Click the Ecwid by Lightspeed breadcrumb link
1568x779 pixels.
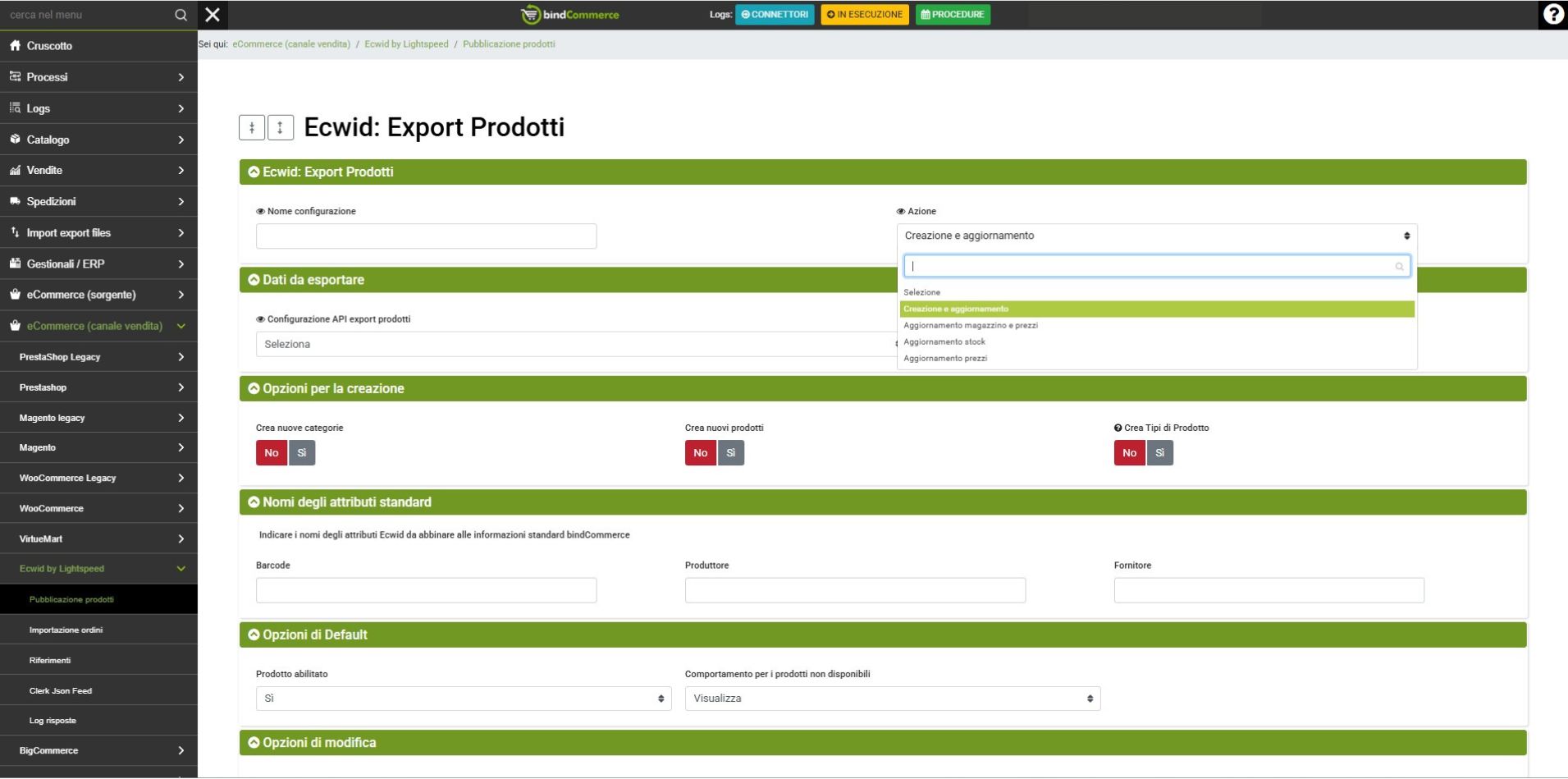point(406,44)
